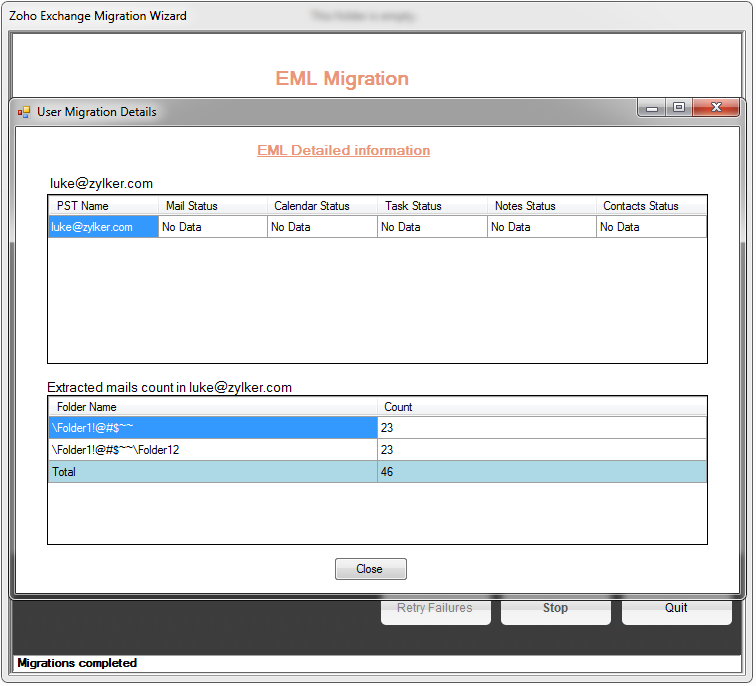Click the User Migration Details window icon
This screenshot has width=756, height=686.
coord(24,112)
